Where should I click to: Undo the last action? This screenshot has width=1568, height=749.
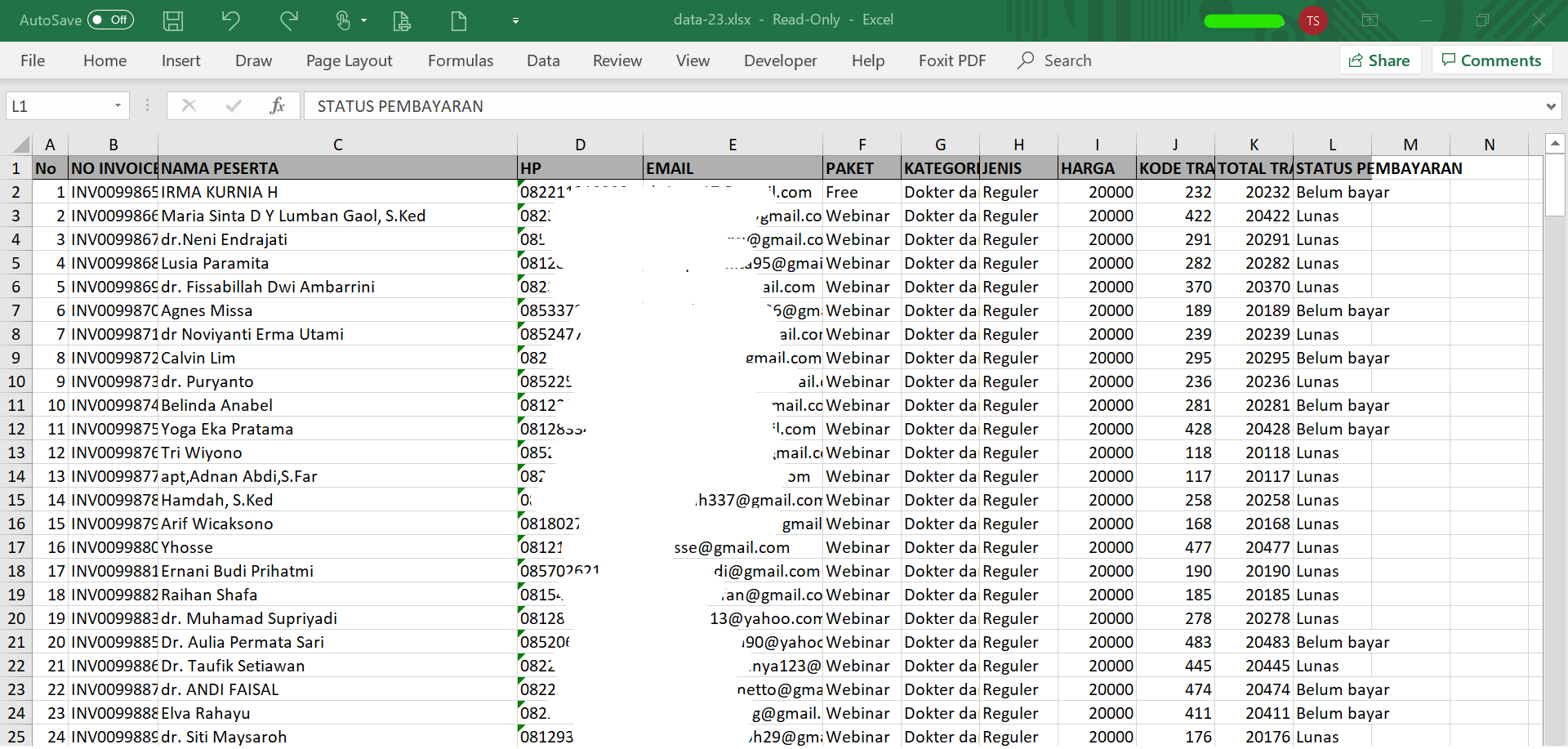(x=230, y=20)
